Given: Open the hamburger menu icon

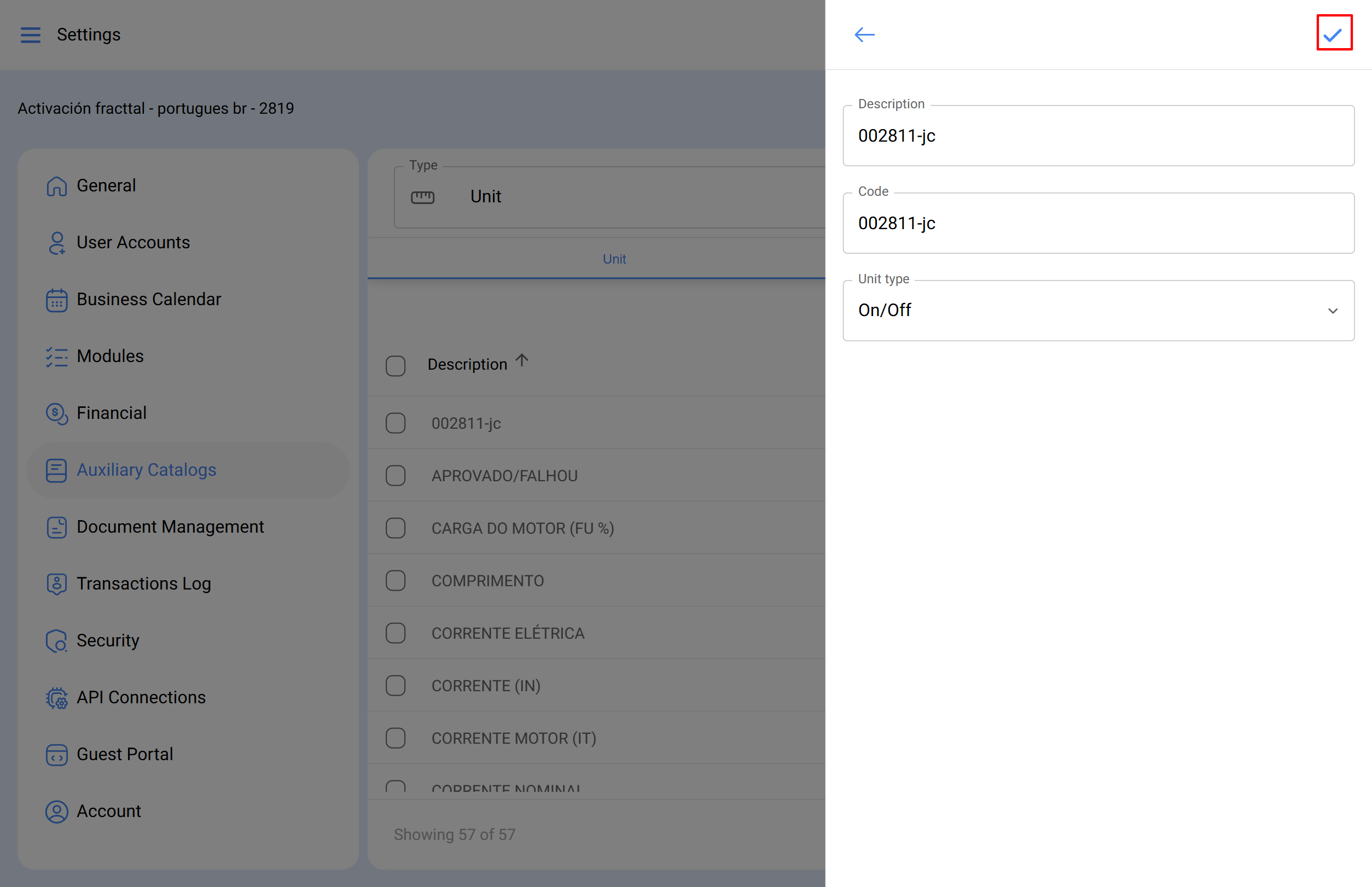Looking at the screenshot, I should click(x=31, y=34).
